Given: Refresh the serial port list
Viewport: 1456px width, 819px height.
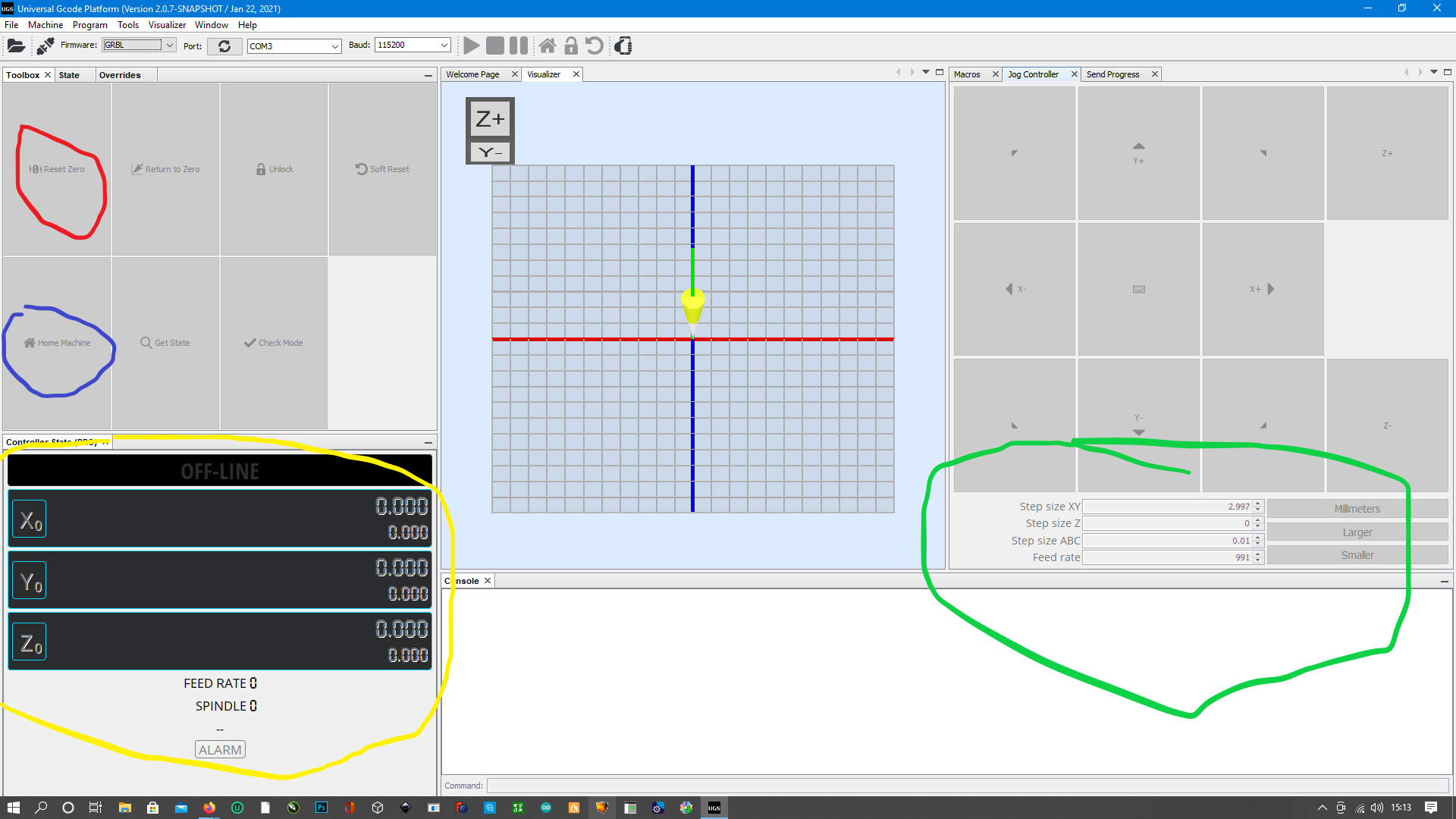Looking at the screenshot, I should [x=224, y=46].
